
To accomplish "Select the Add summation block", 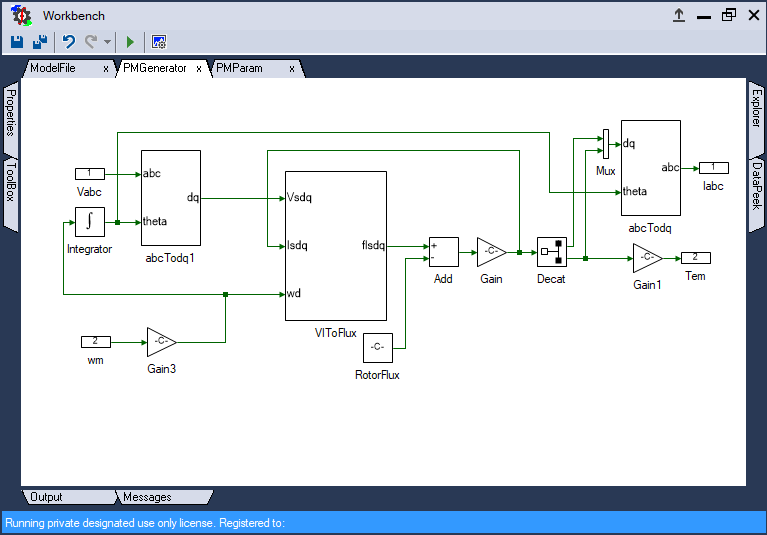I will (x=444, y=252).
